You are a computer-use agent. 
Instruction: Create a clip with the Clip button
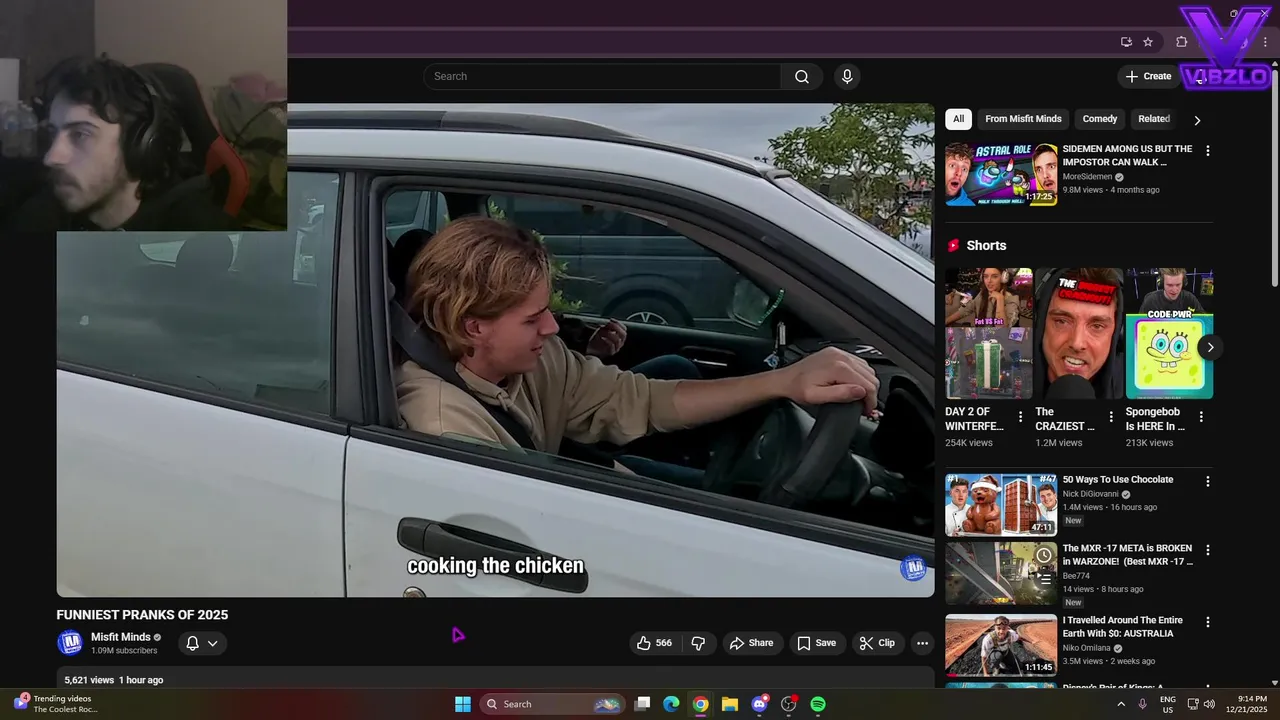point(878,643)
